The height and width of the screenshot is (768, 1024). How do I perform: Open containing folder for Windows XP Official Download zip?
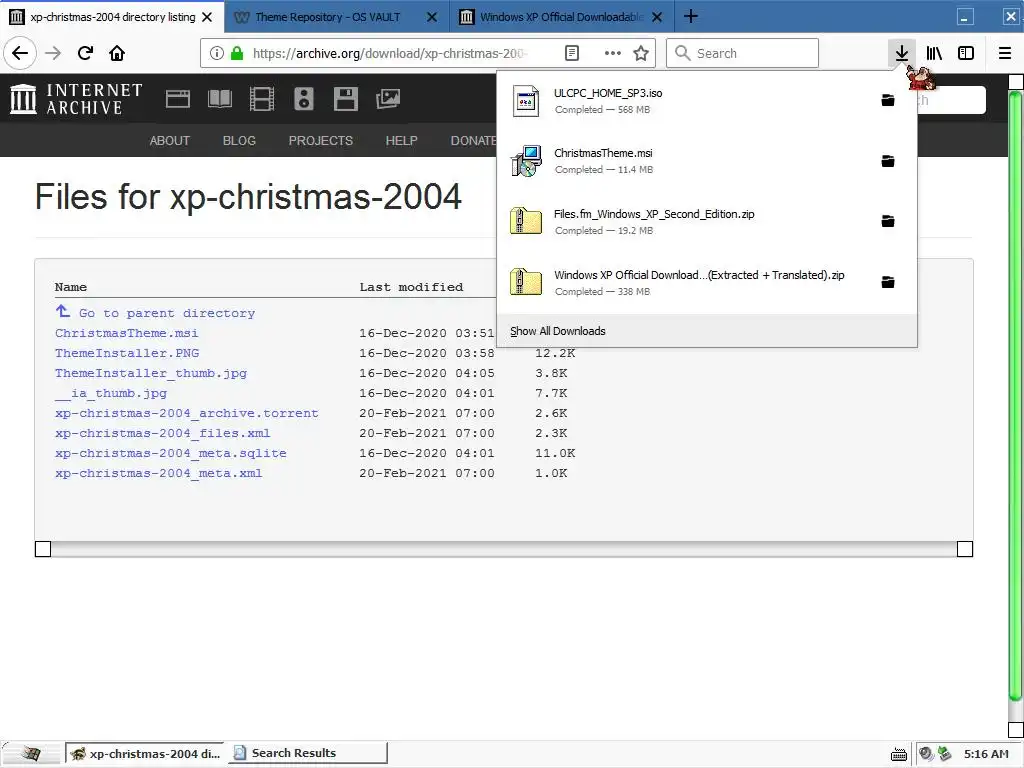coord(888,281)
